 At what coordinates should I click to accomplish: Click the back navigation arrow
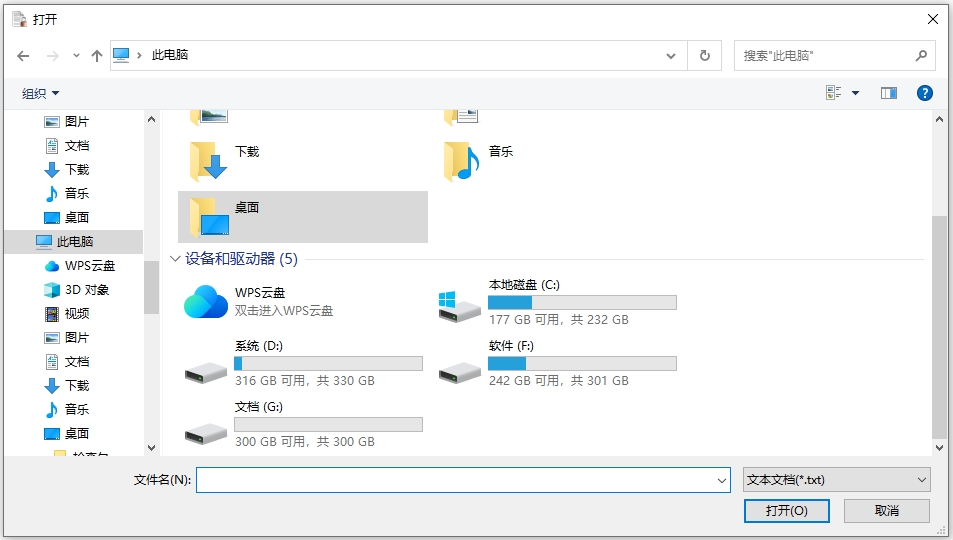[x=23, y=56]
